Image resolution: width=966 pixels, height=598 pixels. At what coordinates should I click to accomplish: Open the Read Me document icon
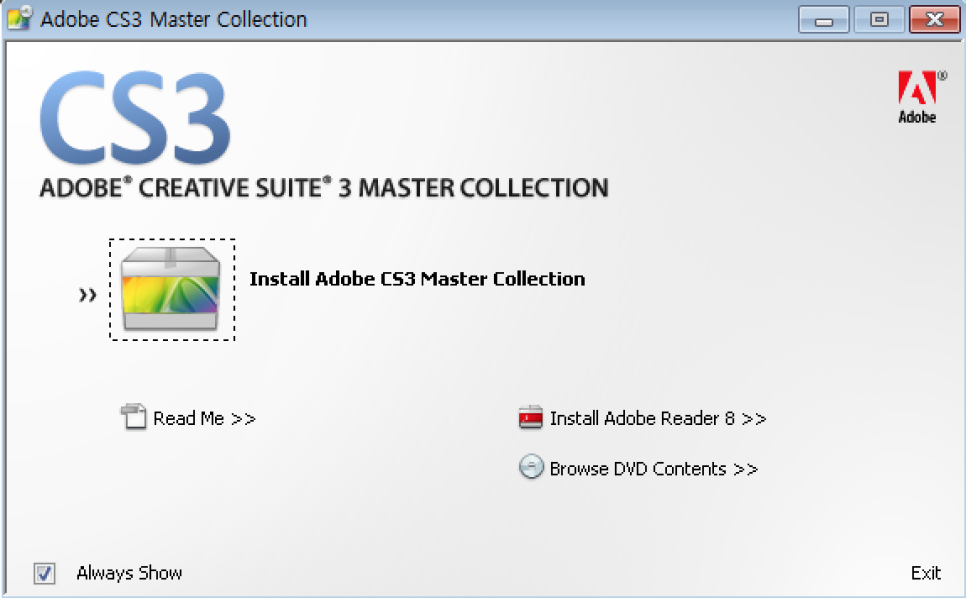click(x=134, y=417)
